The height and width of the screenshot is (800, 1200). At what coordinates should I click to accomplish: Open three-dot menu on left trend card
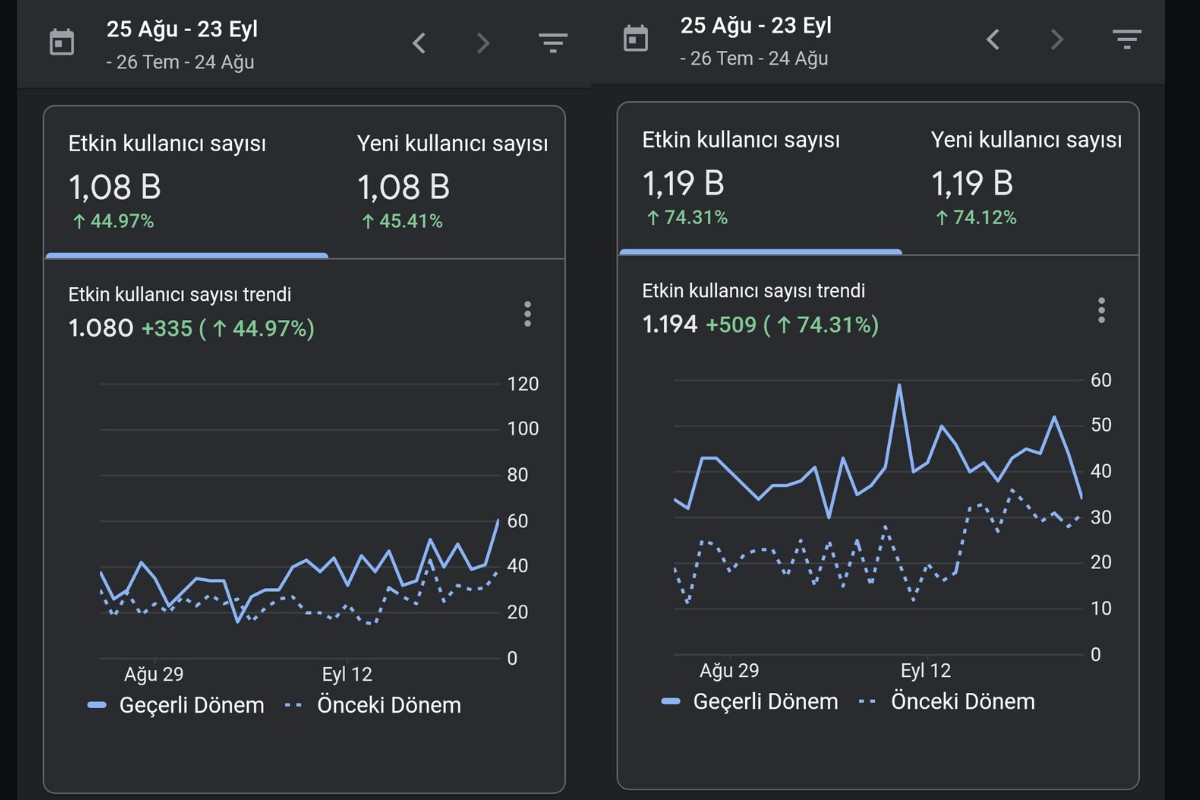tap(527, 314)
